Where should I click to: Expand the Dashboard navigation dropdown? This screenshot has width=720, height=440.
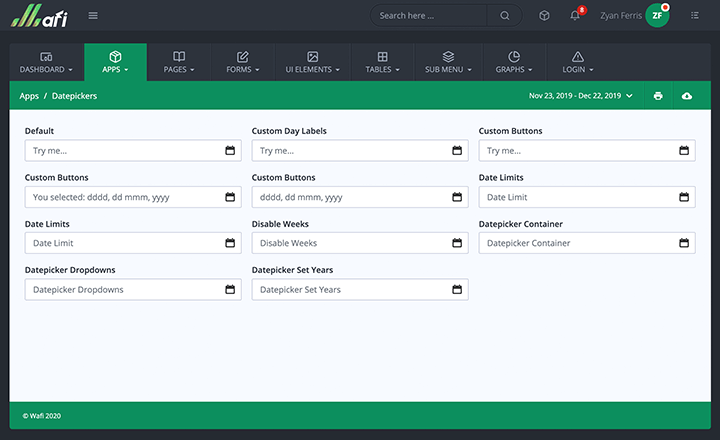point(46,62)
